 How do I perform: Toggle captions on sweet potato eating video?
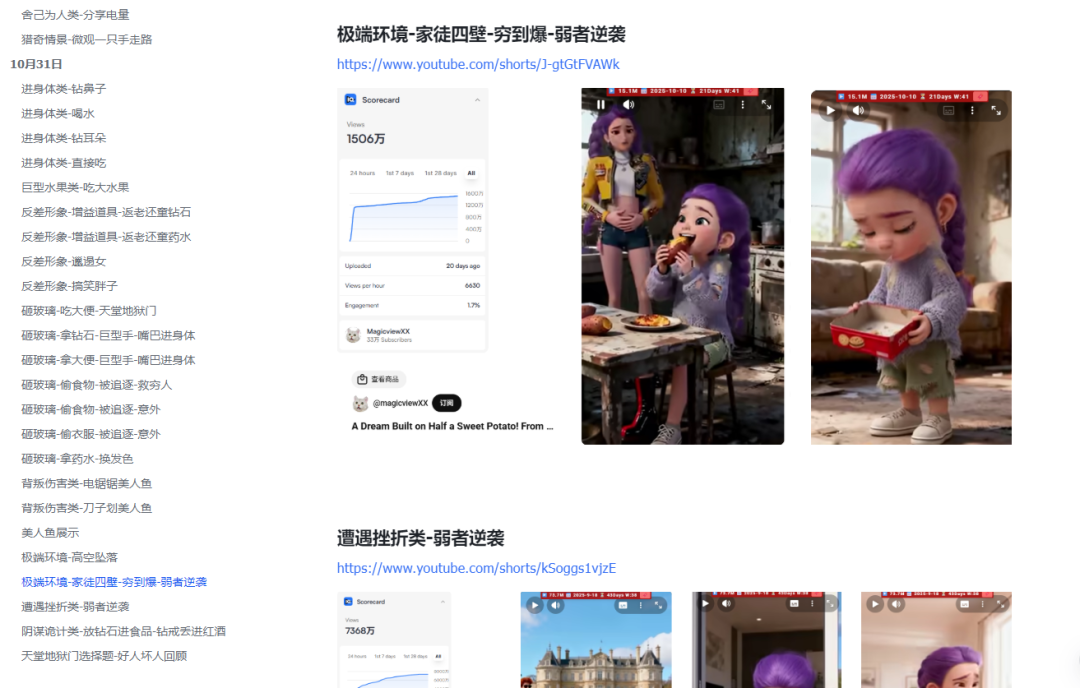point(719,105)
